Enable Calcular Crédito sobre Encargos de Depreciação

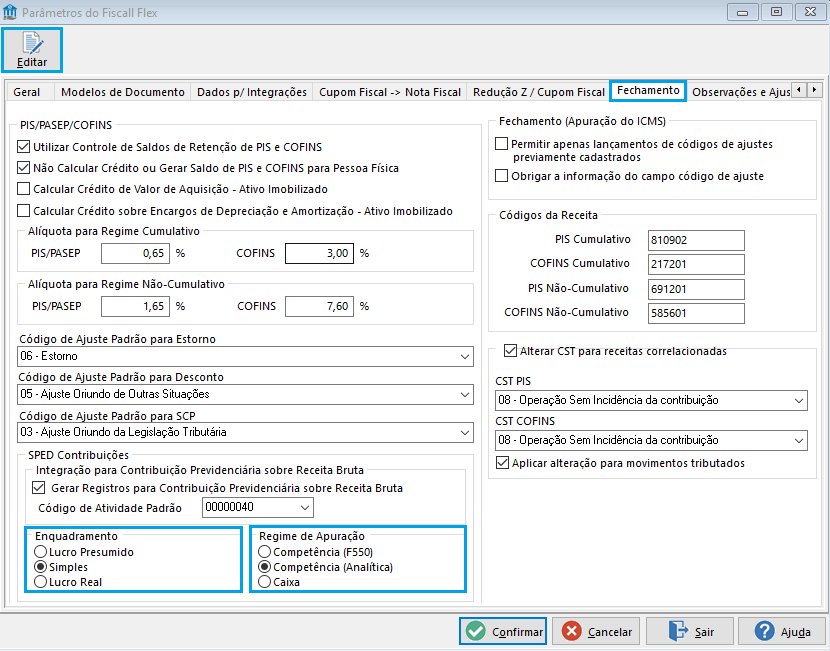[x=23, y=211]
